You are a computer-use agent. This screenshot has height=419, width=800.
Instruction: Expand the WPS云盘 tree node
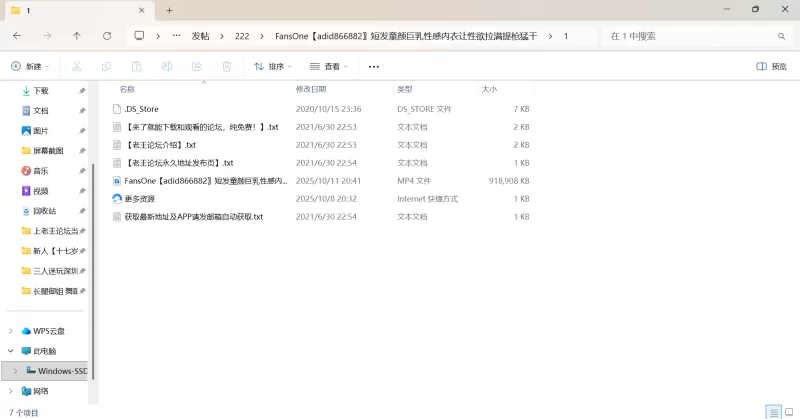pyautogui.click(x=11, y=331)
